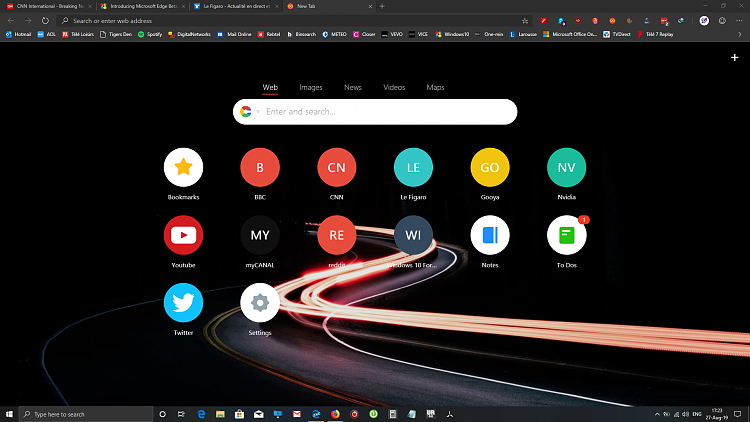Open the Gooya speed dial tile
The height and width of the screenshot is (422, 750).
coord(490,167)
